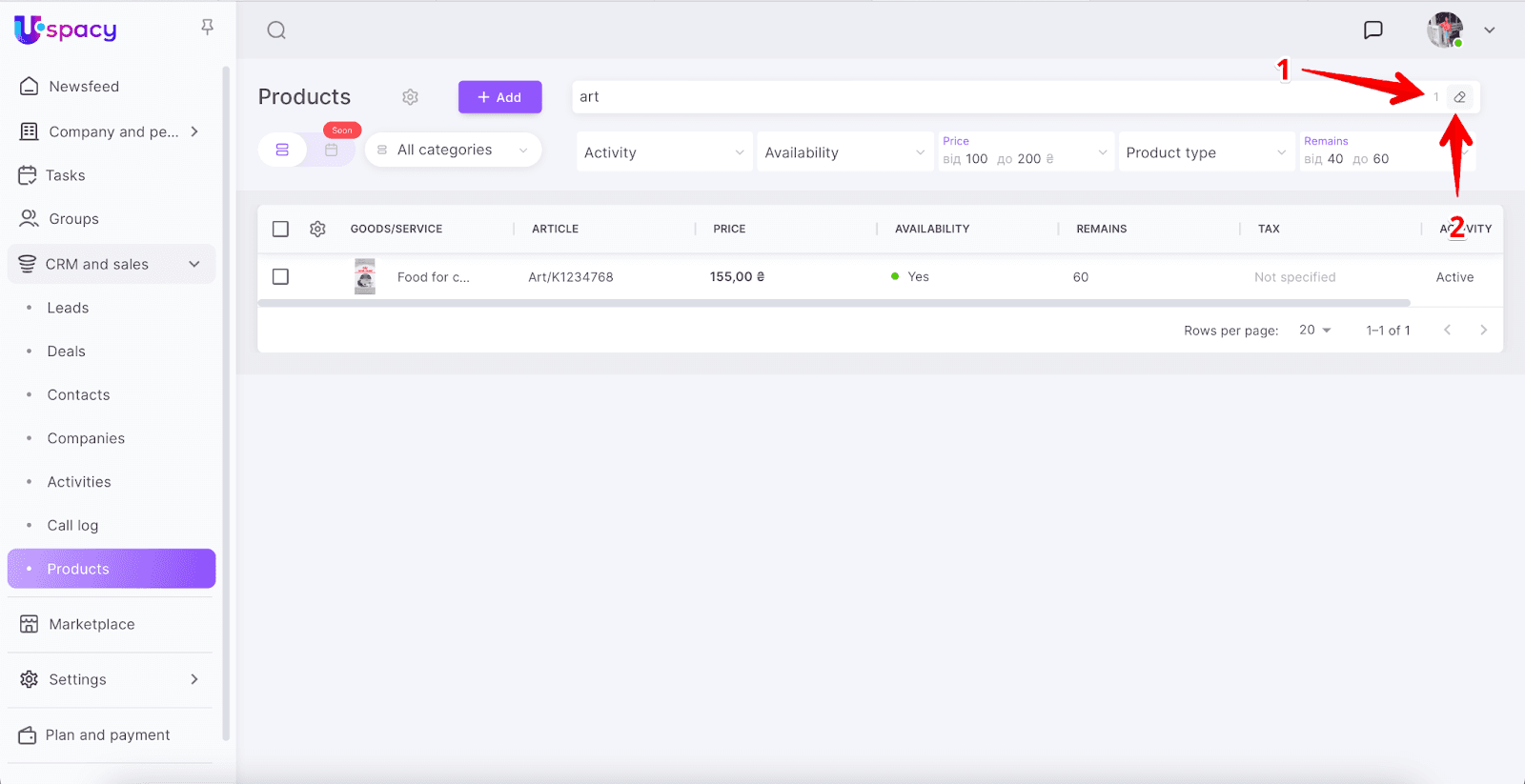
Task: Open the chat messages icon
Action: click(x=1372, y=30)
